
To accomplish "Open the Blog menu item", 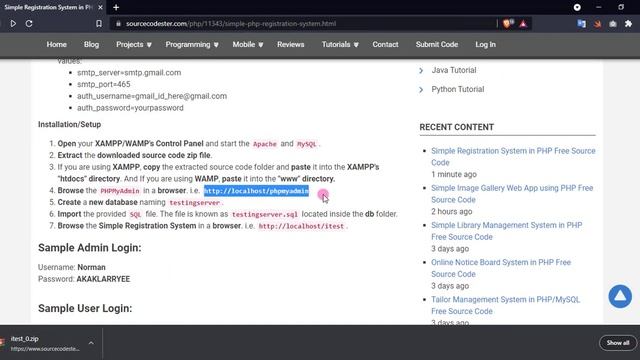I will [91, 44].
